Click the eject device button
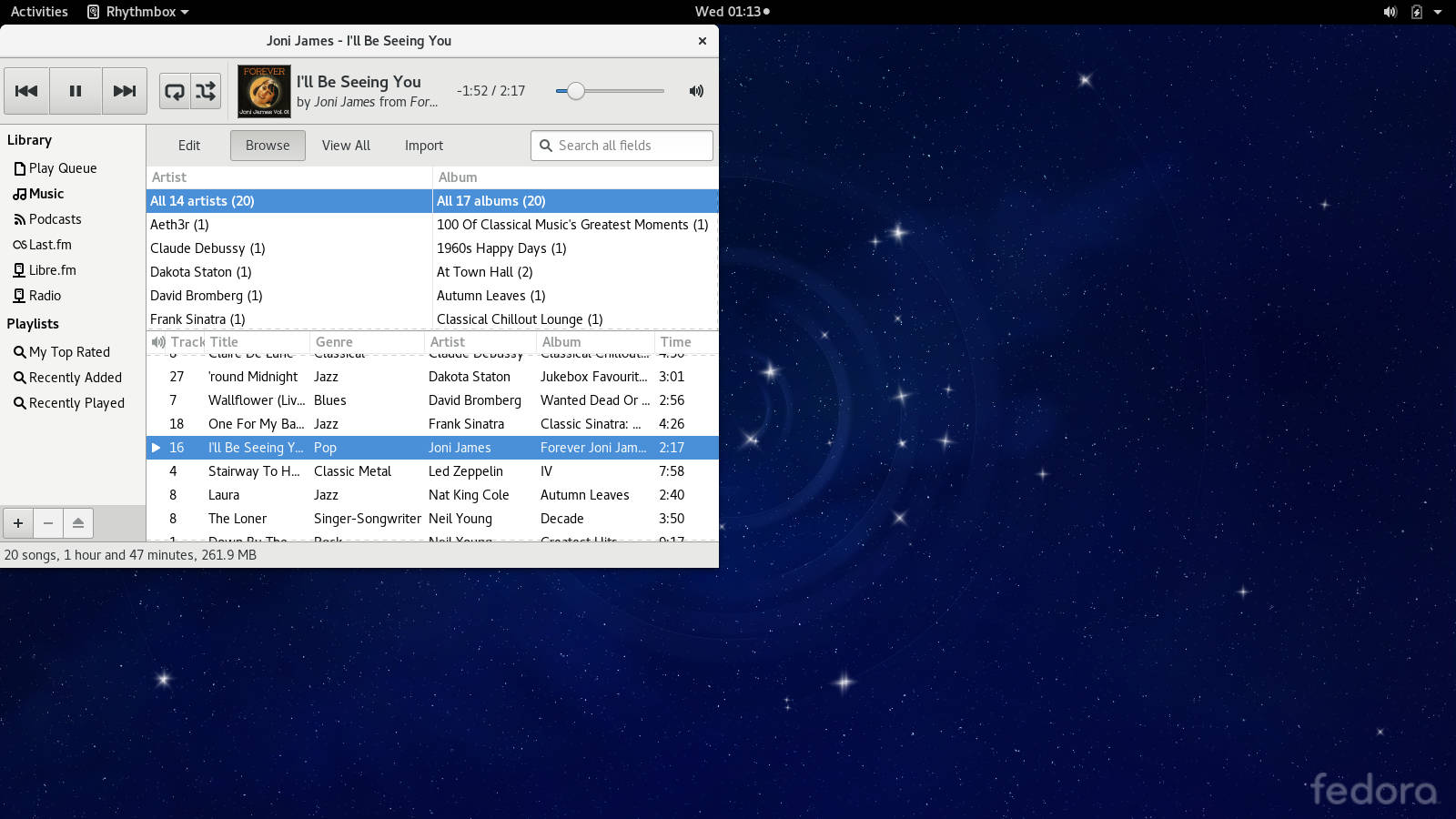 tap(78, 523)
